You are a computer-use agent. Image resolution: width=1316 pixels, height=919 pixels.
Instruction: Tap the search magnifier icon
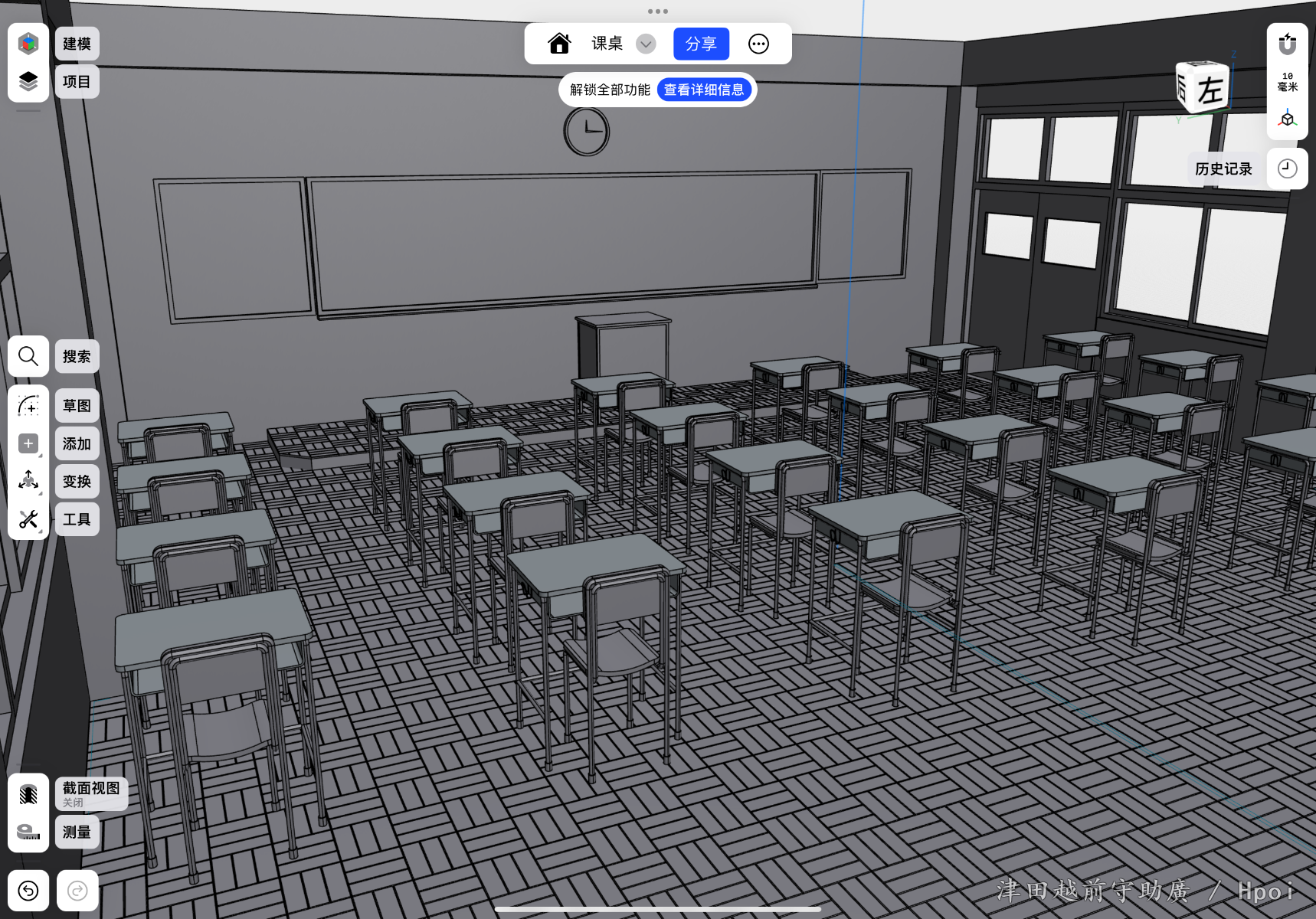[28, 356]
